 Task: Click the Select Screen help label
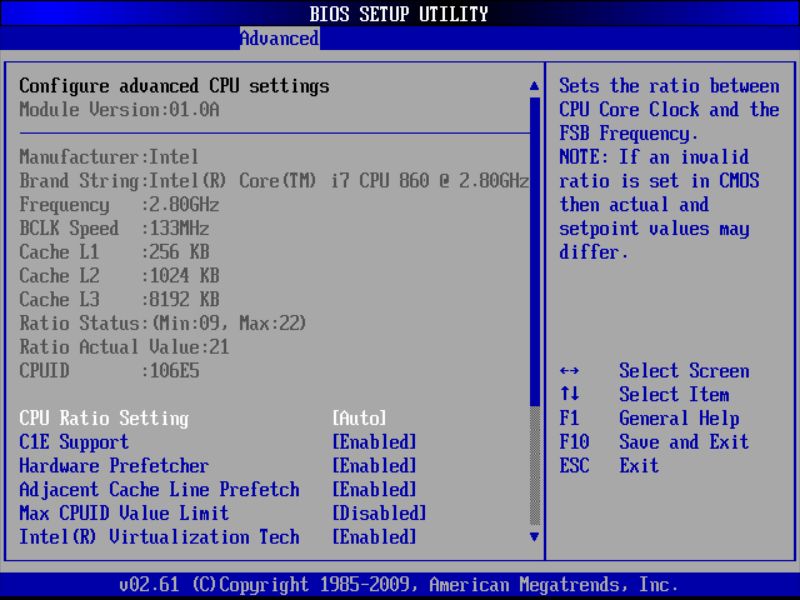[x=684, y=371]
